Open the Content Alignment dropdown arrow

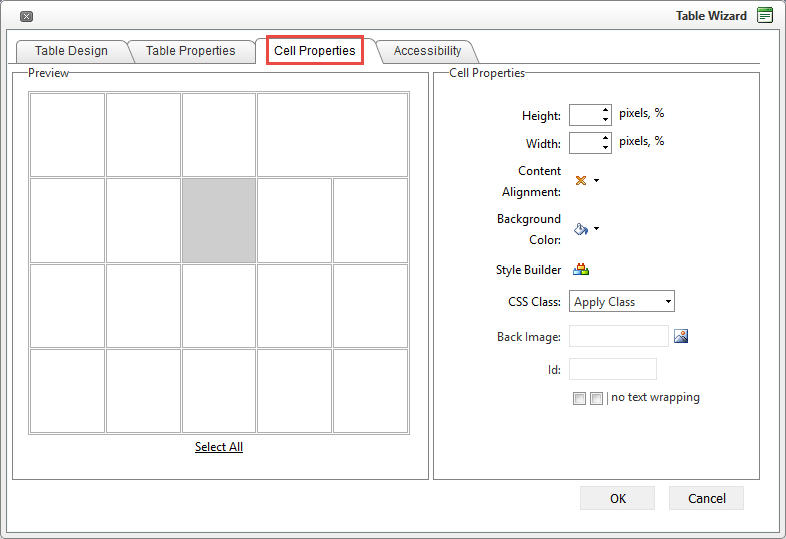coord(596,180)
